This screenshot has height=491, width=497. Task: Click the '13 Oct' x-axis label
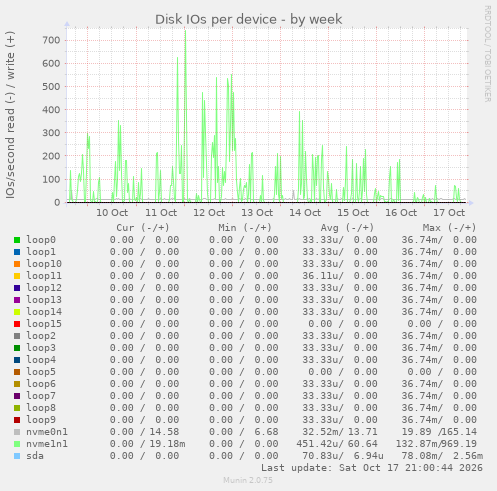(x=257, y=213)
